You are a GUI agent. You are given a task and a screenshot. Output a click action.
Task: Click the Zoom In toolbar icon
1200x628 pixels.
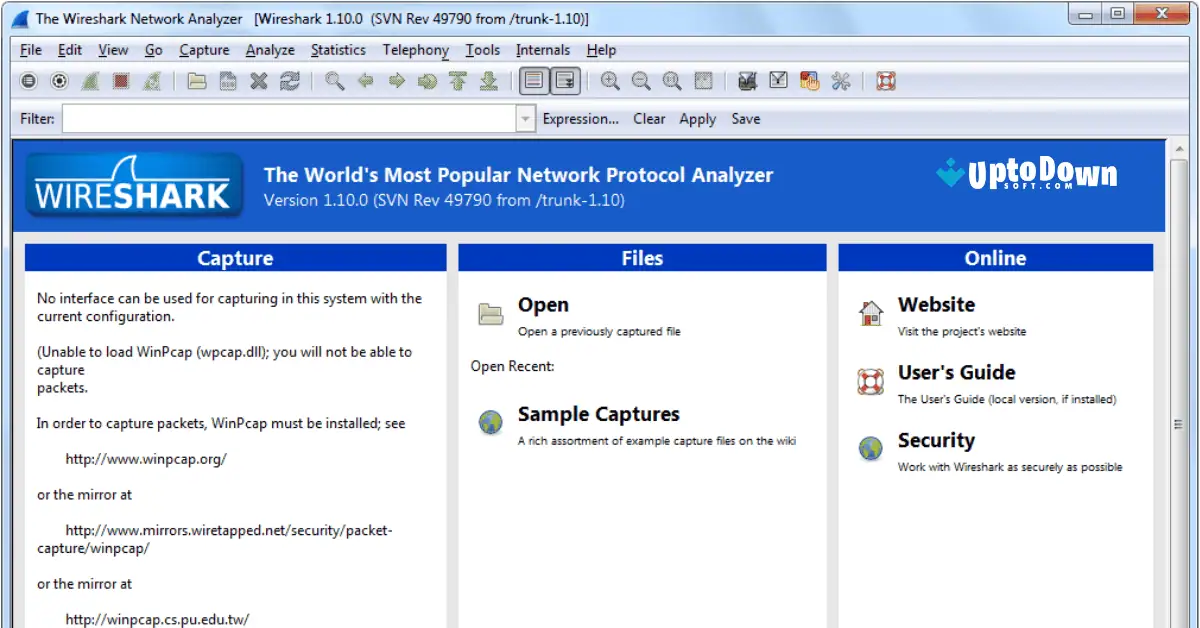click(x=610, y=81)
